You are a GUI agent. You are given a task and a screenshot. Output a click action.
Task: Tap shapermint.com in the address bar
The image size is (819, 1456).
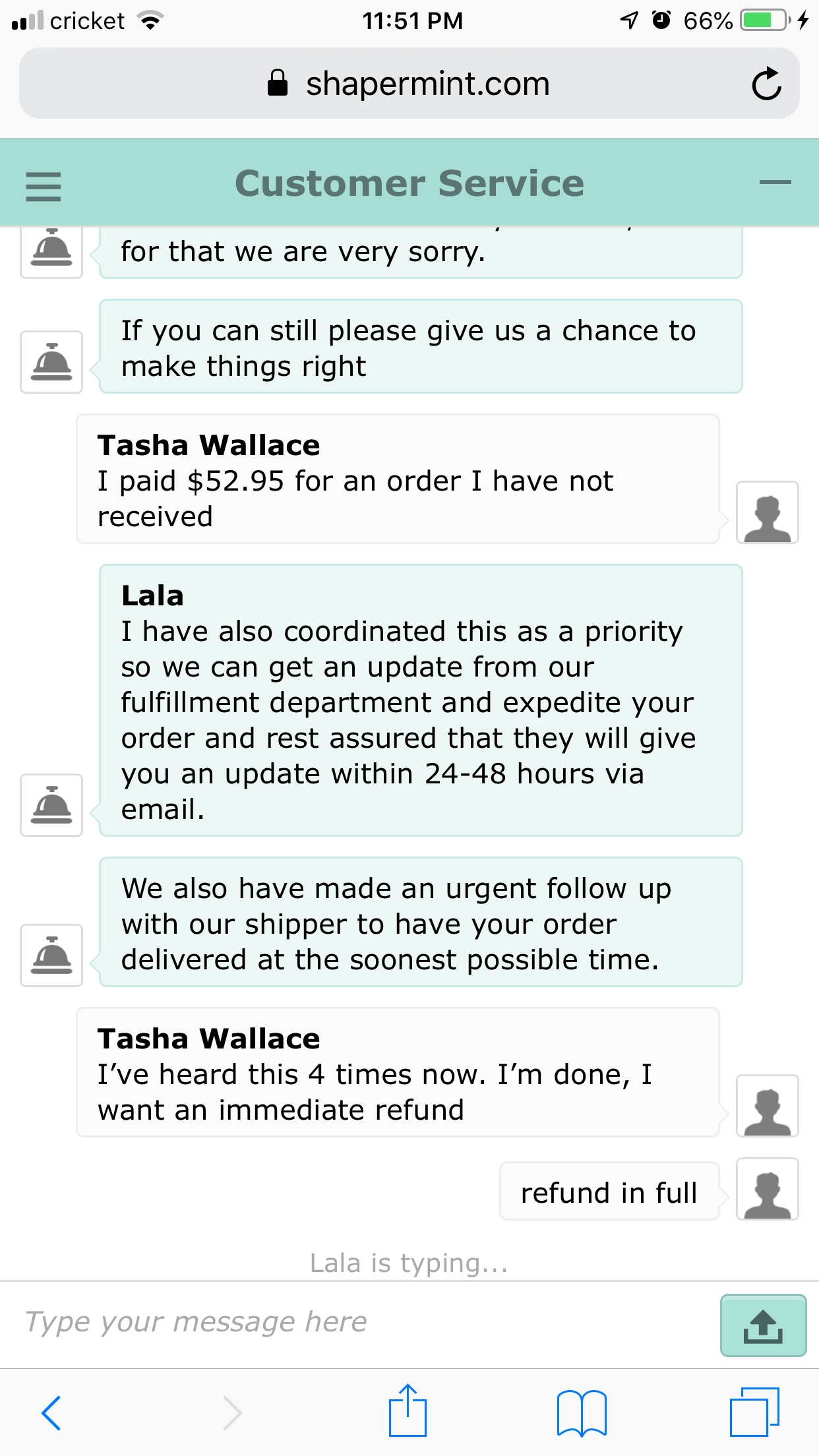[427, 83]
